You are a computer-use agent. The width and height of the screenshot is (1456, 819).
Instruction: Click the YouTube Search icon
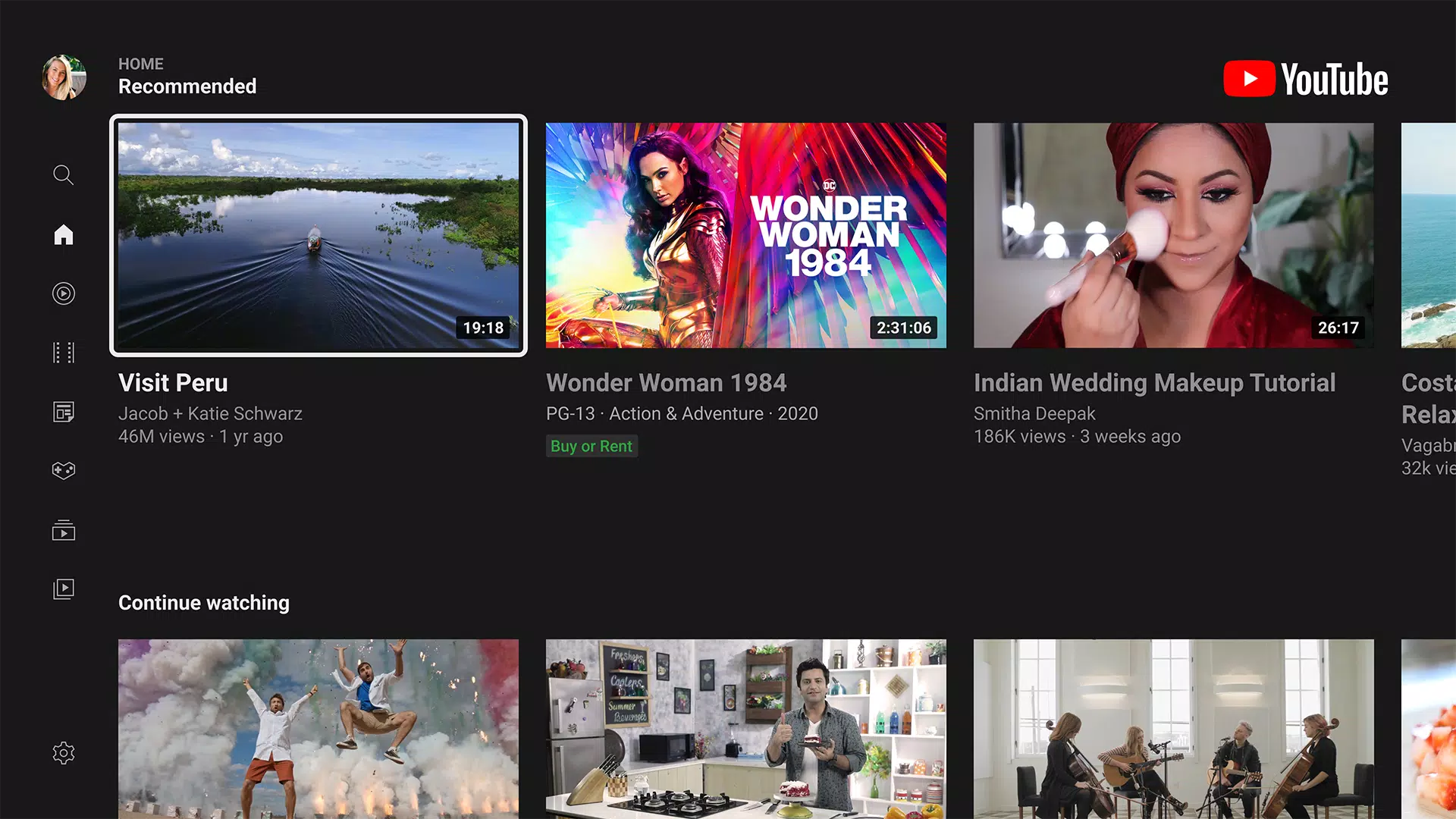63,175
